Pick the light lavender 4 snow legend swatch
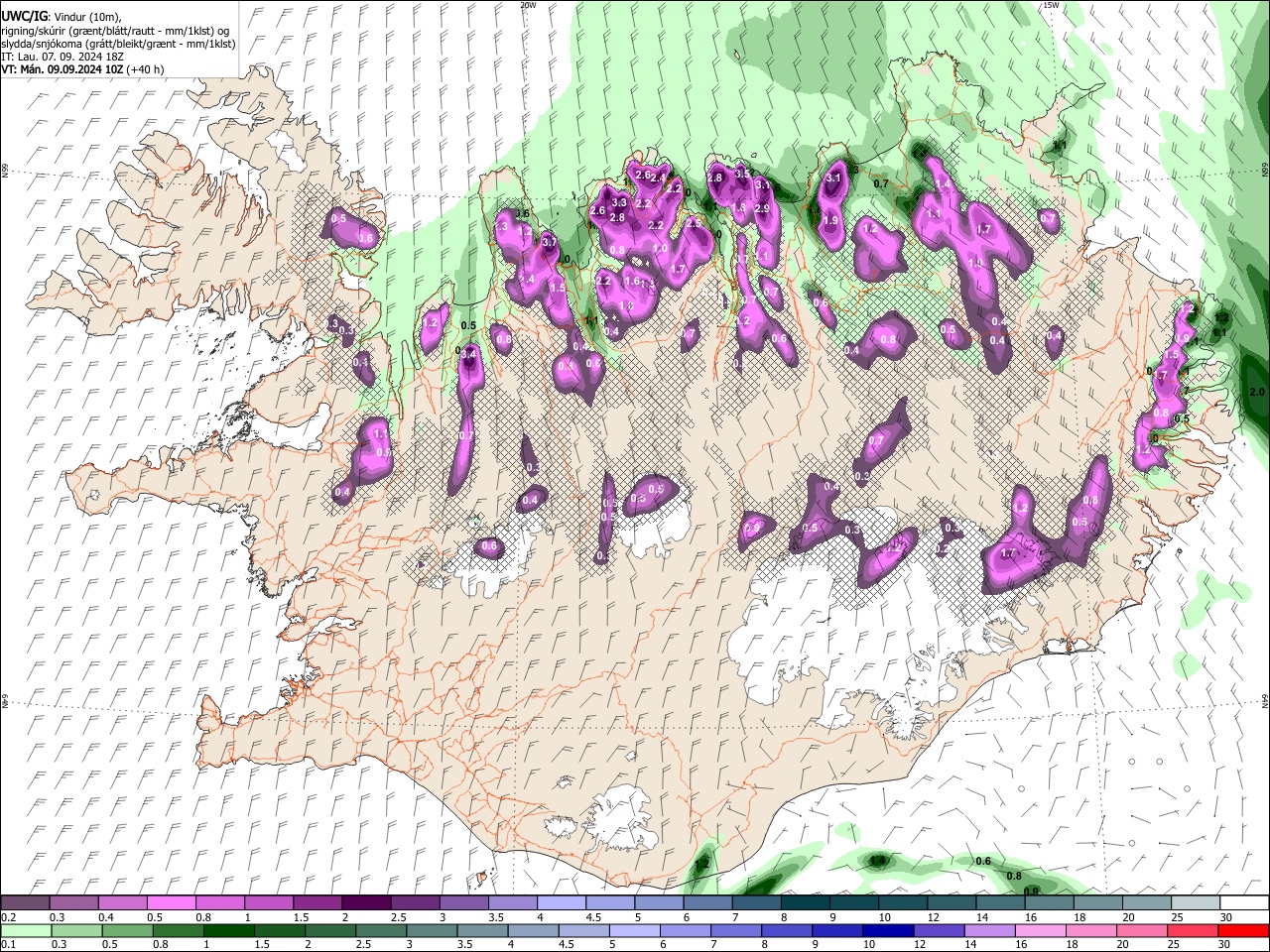Image resolution: width=1270 pixels, height=952 pixels. 560,903
